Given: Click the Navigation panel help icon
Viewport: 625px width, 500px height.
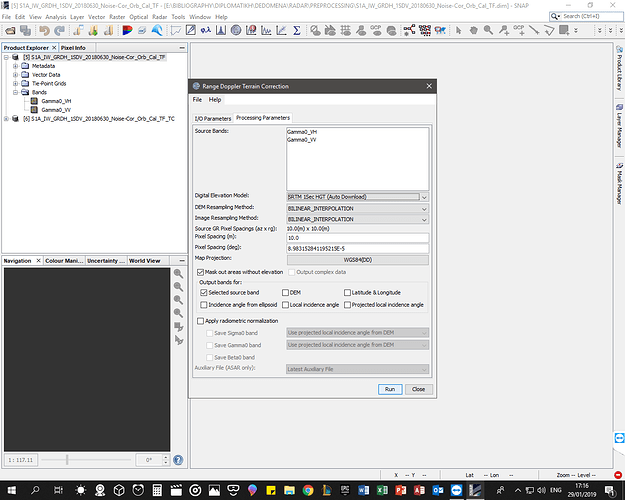Looking at the screenshot, I should pos(178,460).
